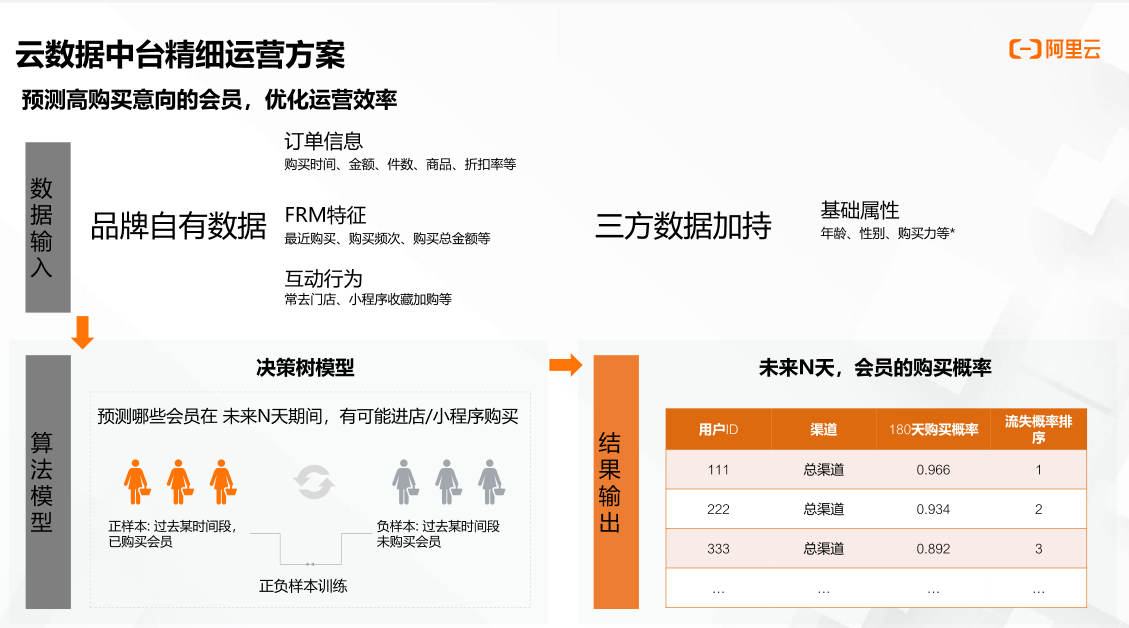1129x628 pixels.
Task: Select the middle orange shopping-basket person icon
Action: (177, 480)
